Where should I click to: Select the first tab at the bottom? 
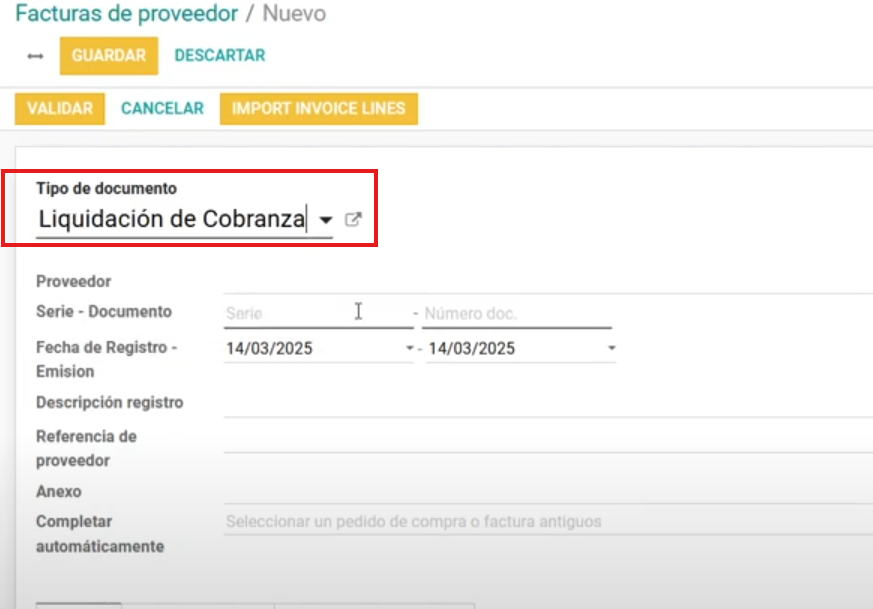point(77,606)
